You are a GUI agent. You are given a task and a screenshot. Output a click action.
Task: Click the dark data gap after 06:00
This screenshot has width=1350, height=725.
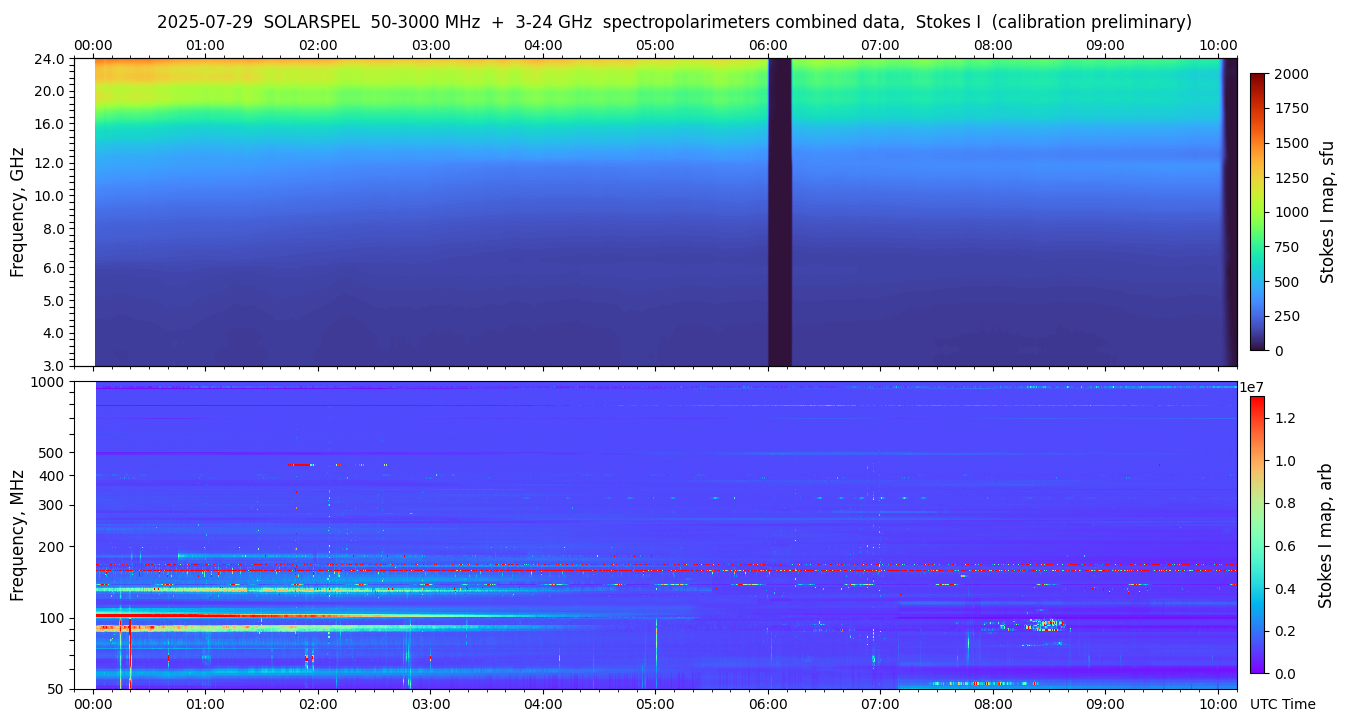(779, 212)
